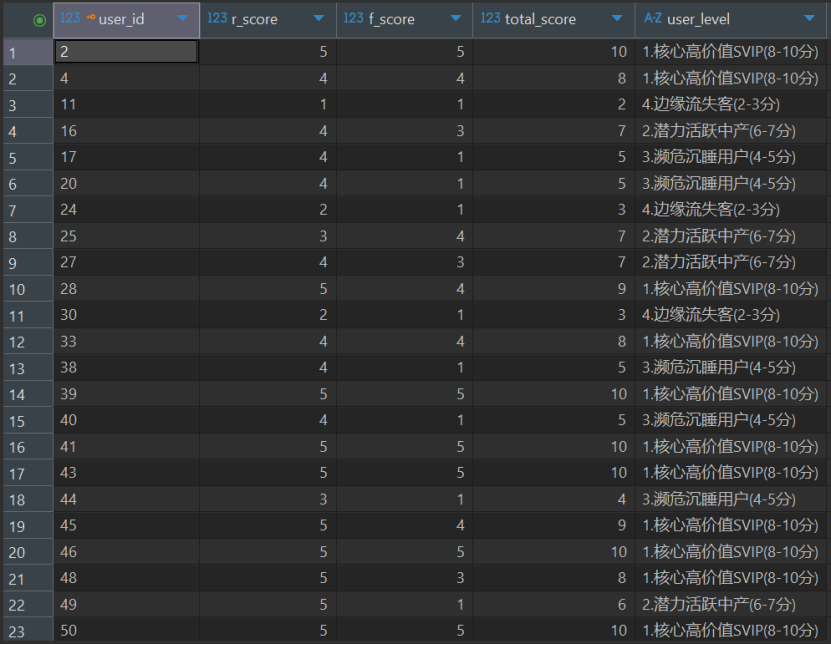The width and height of the screenshot is (831, 645).
Task: Open the r_score column filter dropdown
Action: (x=319, y=19)
